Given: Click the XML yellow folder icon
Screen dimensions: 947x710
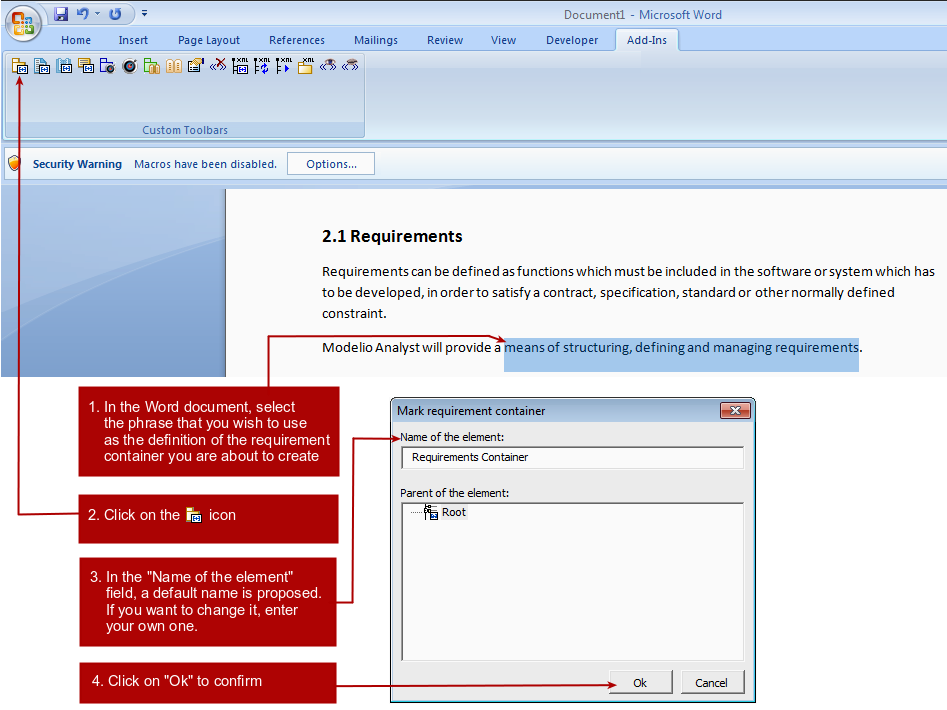Looking at the screenshot, I should 306,65.
